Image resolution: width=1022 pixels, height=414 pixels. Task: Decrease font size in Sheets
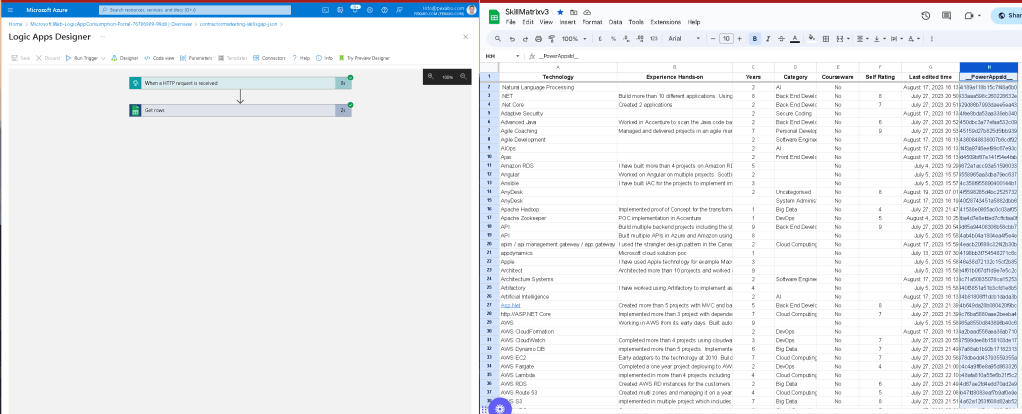pyautogui.click(x=714, y=38)
